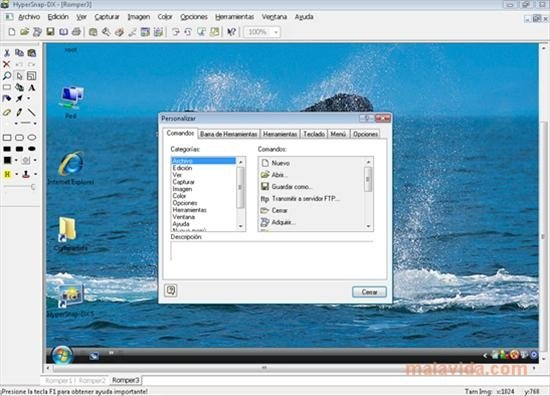
Task: Switch to the Menú tab in Personalizar
Action: tap(338, 134)
